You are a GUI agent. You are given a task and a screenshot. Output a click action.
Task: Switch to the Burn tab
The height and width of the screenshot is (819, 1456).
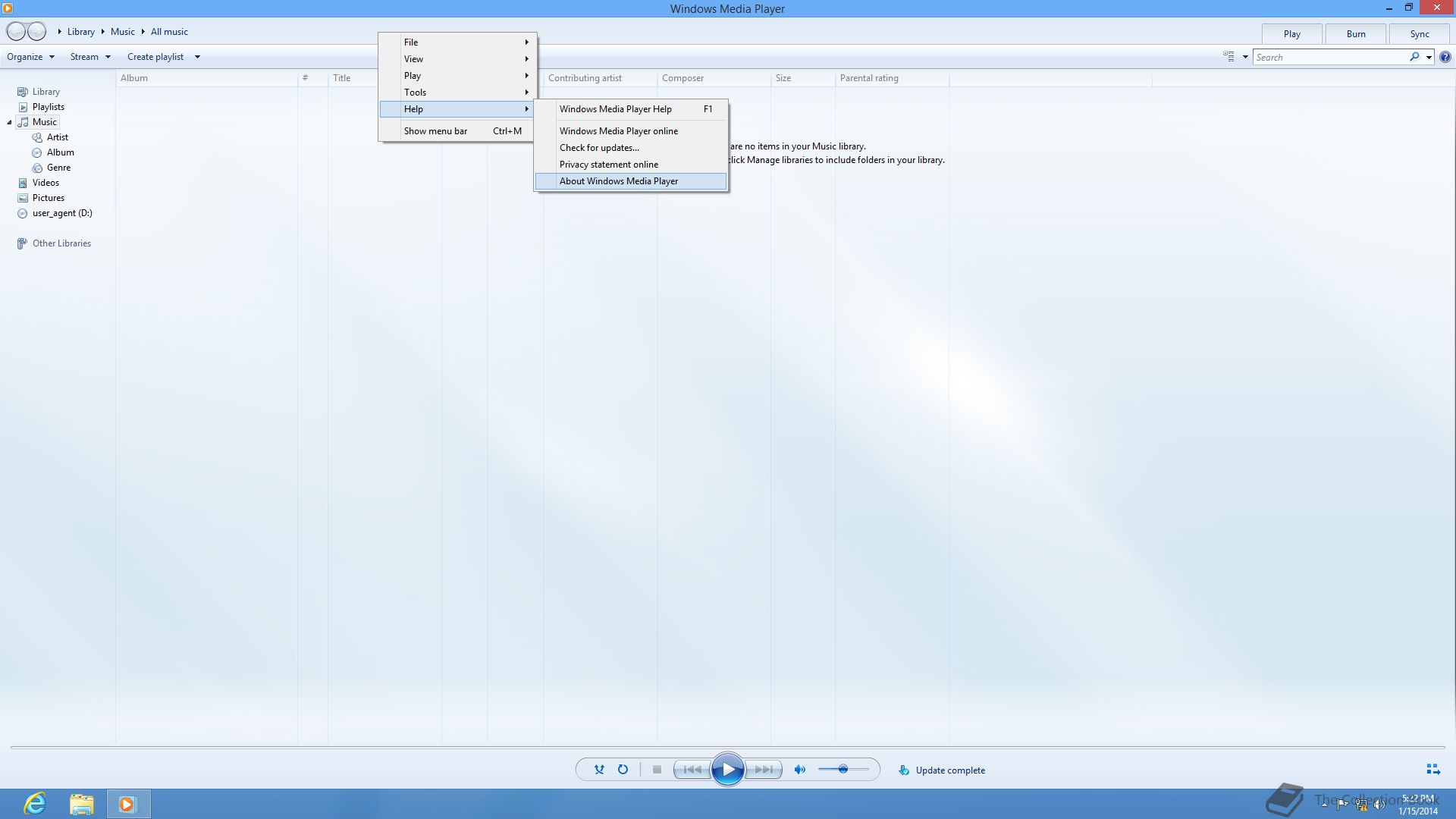tap(1356, 34)
